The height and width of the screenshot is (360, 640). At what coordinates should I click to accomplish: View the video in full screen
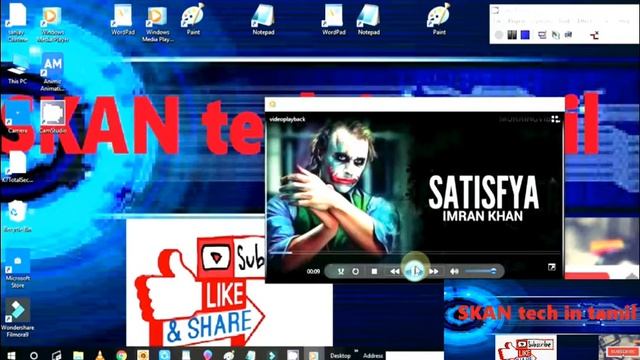(551, 267)
